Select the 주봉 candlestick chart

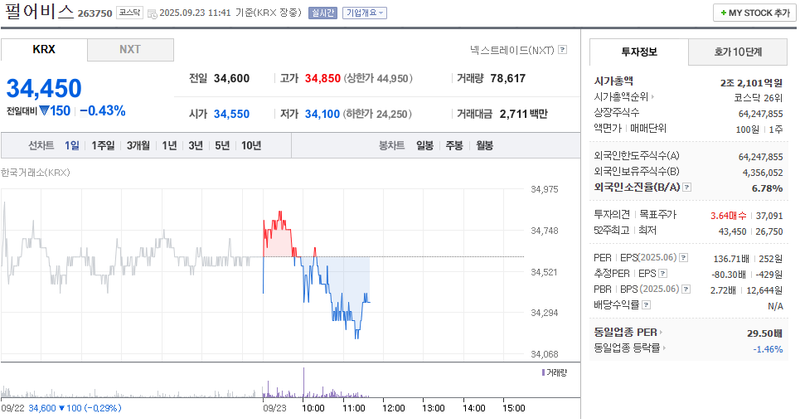coord(454,145)
